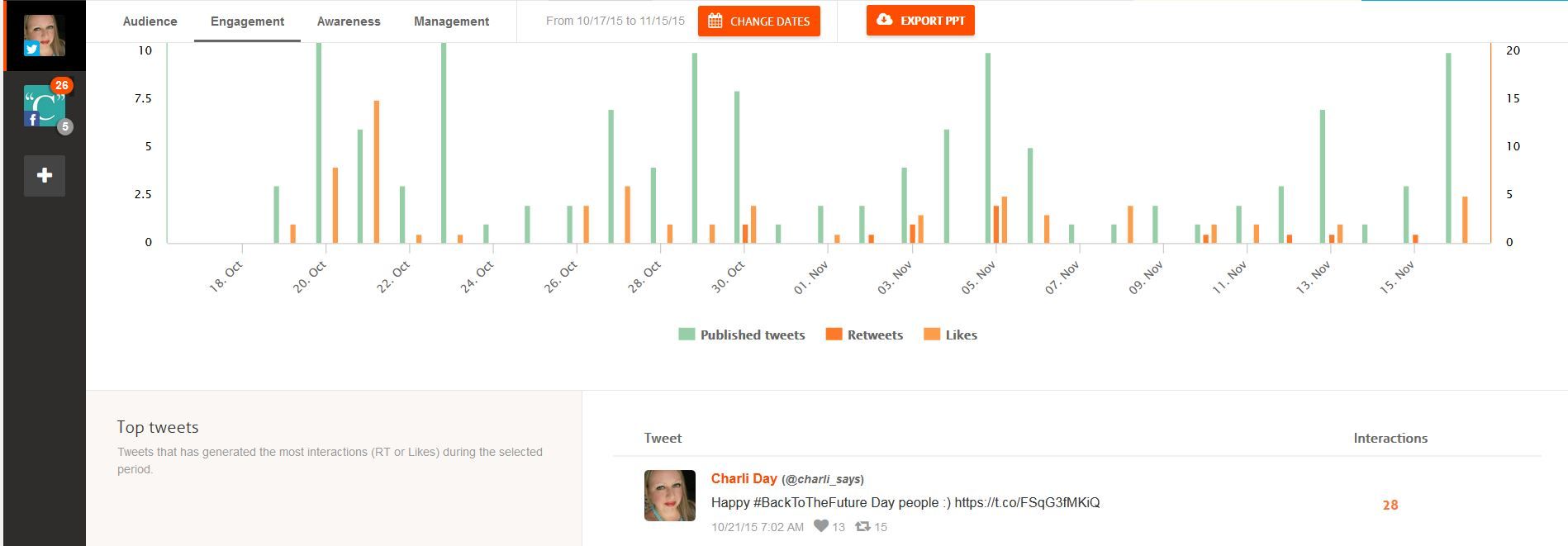The width and height of the screenshot is (1568, 546).
Task: Select the Engagement tab
Action: (247, 21)
